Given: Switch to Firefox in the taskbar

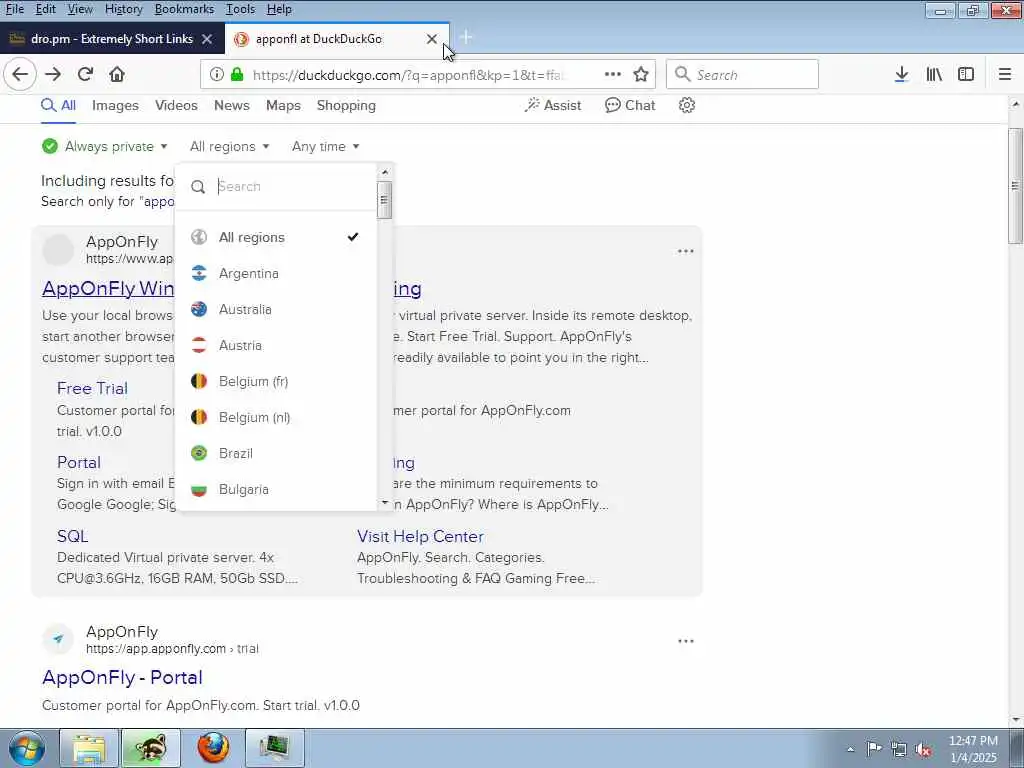Looking at the screenshot, I should [214, 748].
